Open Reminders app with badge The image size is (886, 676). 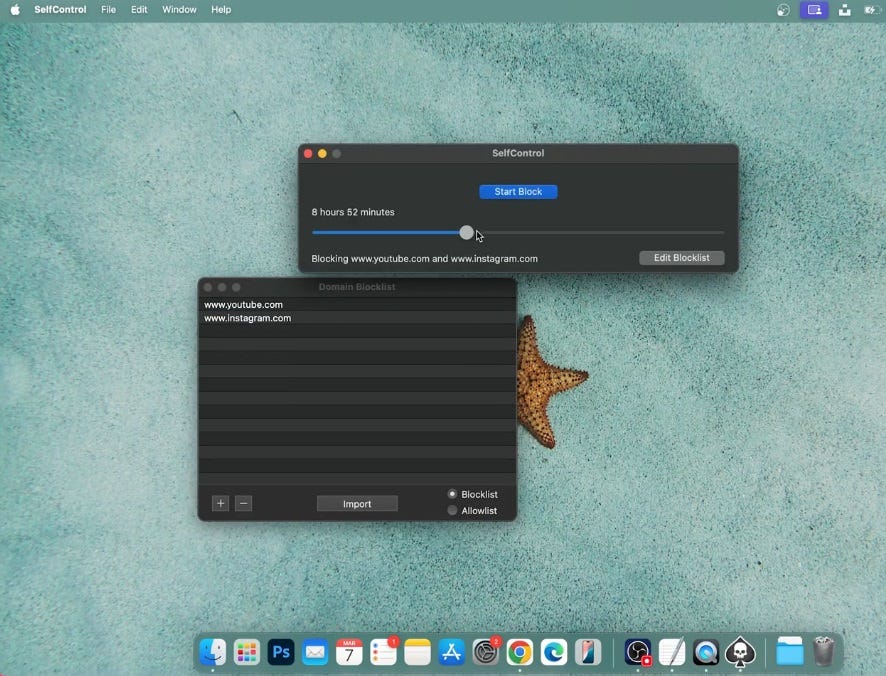[384, 652]
